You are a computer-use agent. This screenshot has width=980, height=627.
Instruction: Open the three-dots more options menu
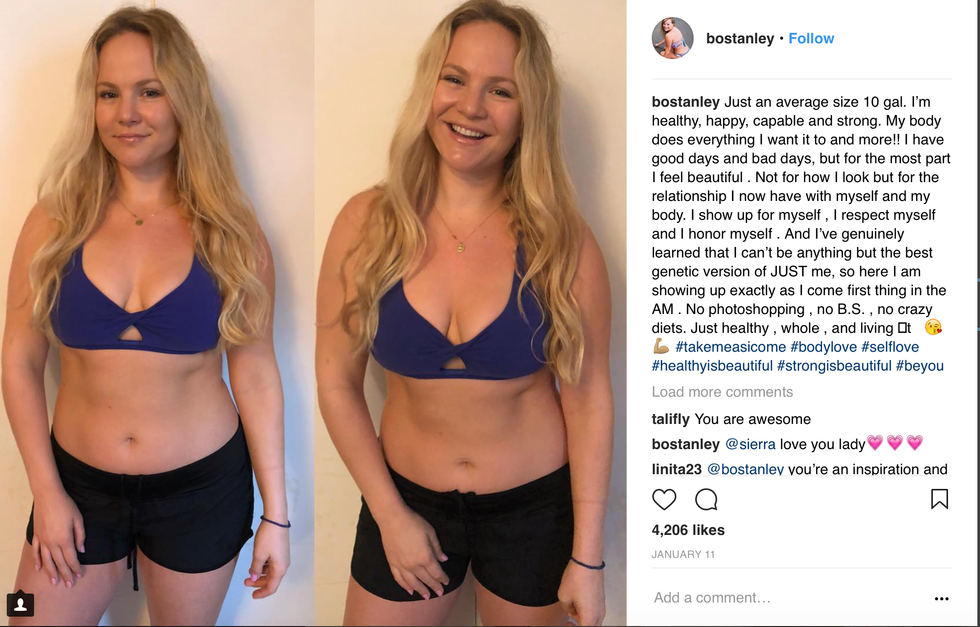coord(941,598)
